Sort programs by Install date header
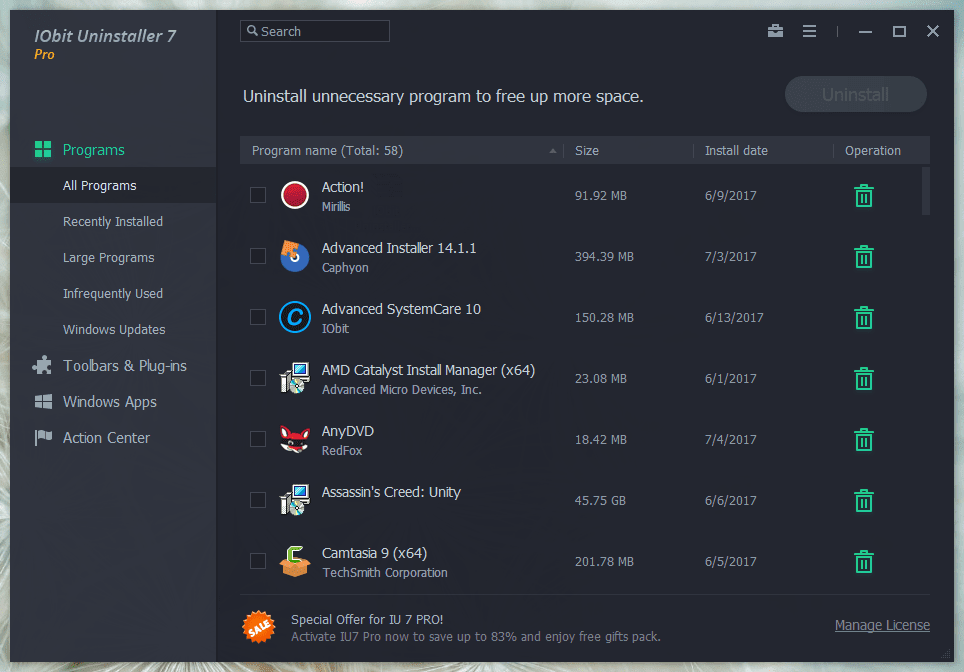Viewport: 964px width, 672px height. point(736,151)
